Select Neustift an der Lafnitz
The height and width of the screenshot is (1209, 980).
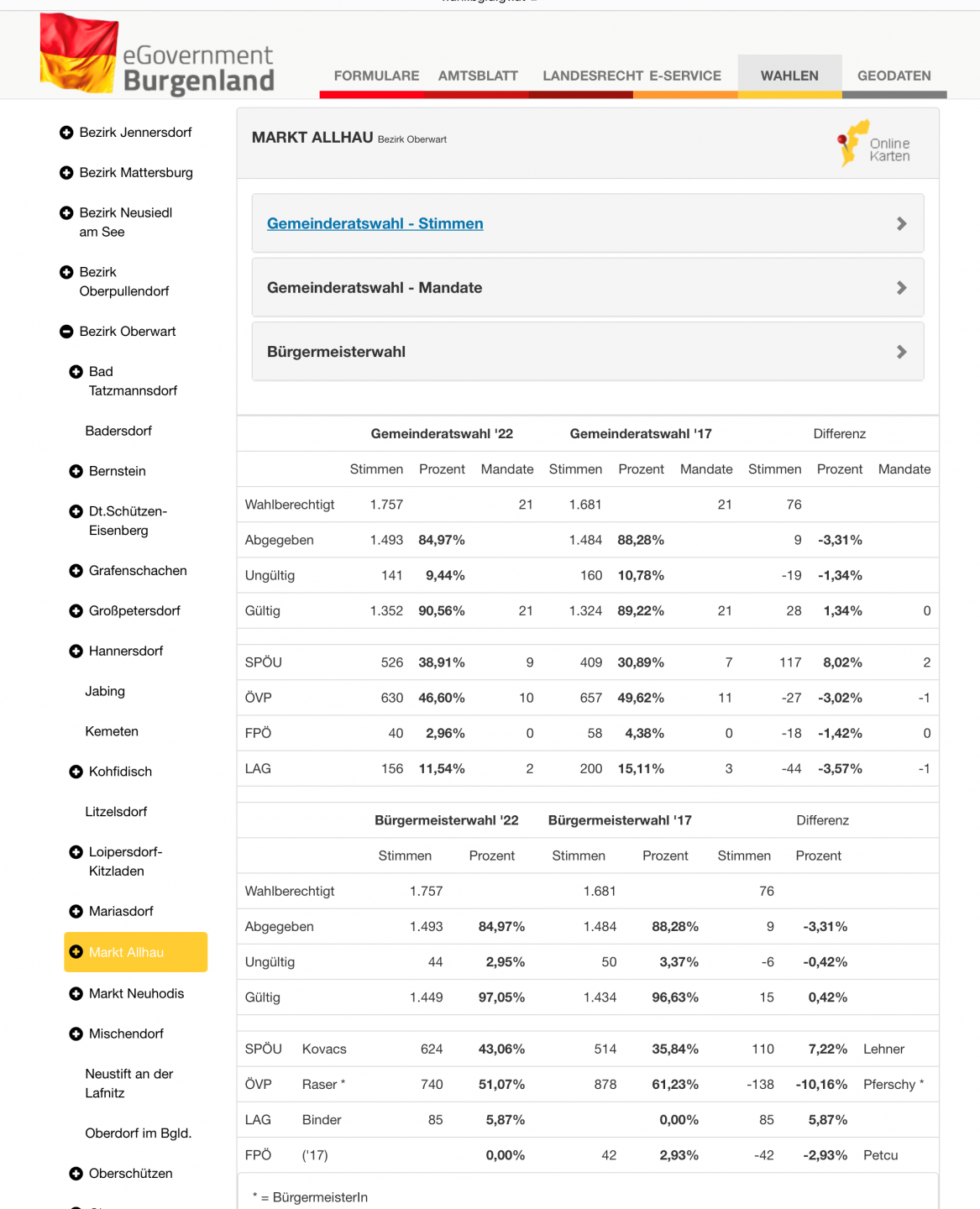point(129,1083)
